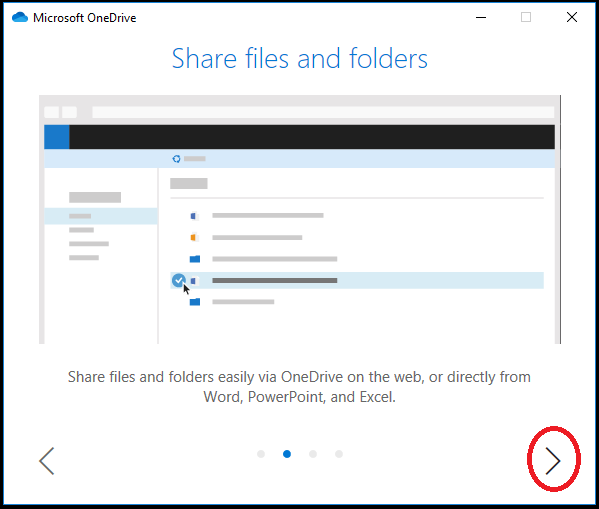The height and width of the screenshot is (509, 599).
Task: Click the orange document icon in illustration
Action: pos(194,237)
